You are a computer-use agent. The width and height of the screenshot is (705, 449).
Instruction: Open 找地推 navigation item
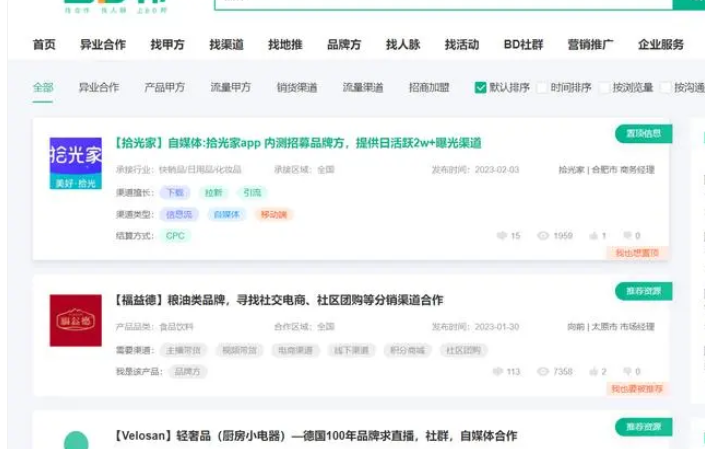click(x=285, y=44)
